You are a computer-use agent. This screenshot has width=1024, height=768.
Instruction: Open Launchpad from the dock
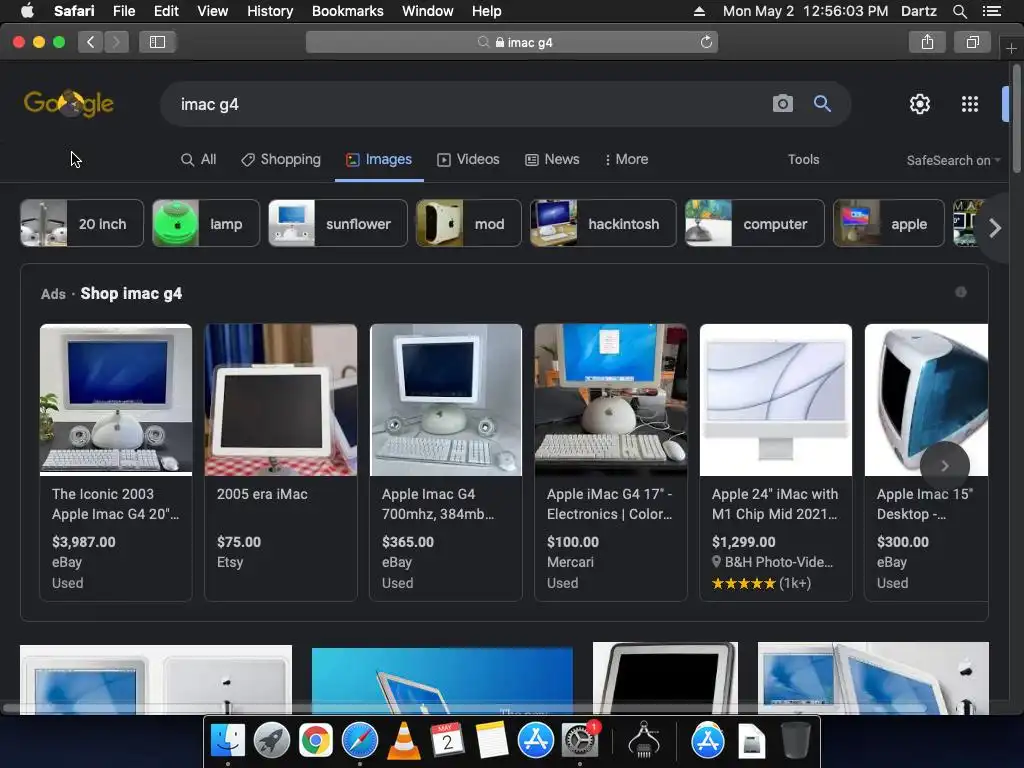[x=272, y=741]
